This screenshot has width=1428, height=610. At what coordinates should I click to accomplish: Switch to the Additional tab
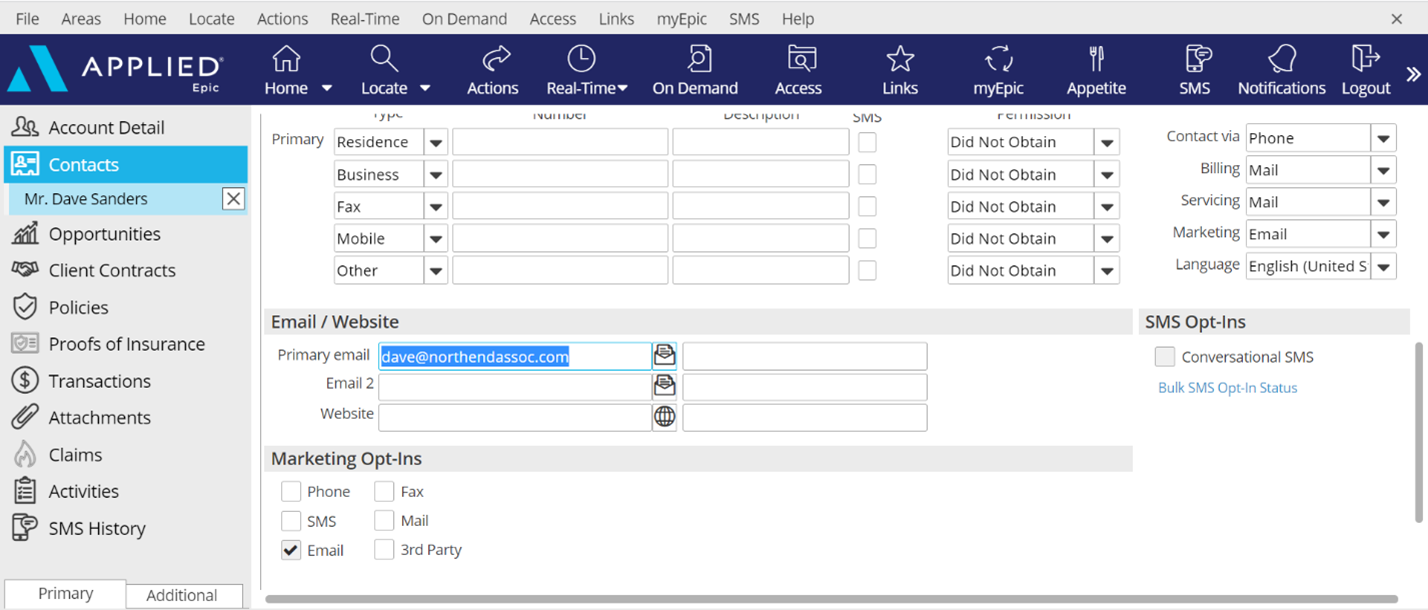183,595
